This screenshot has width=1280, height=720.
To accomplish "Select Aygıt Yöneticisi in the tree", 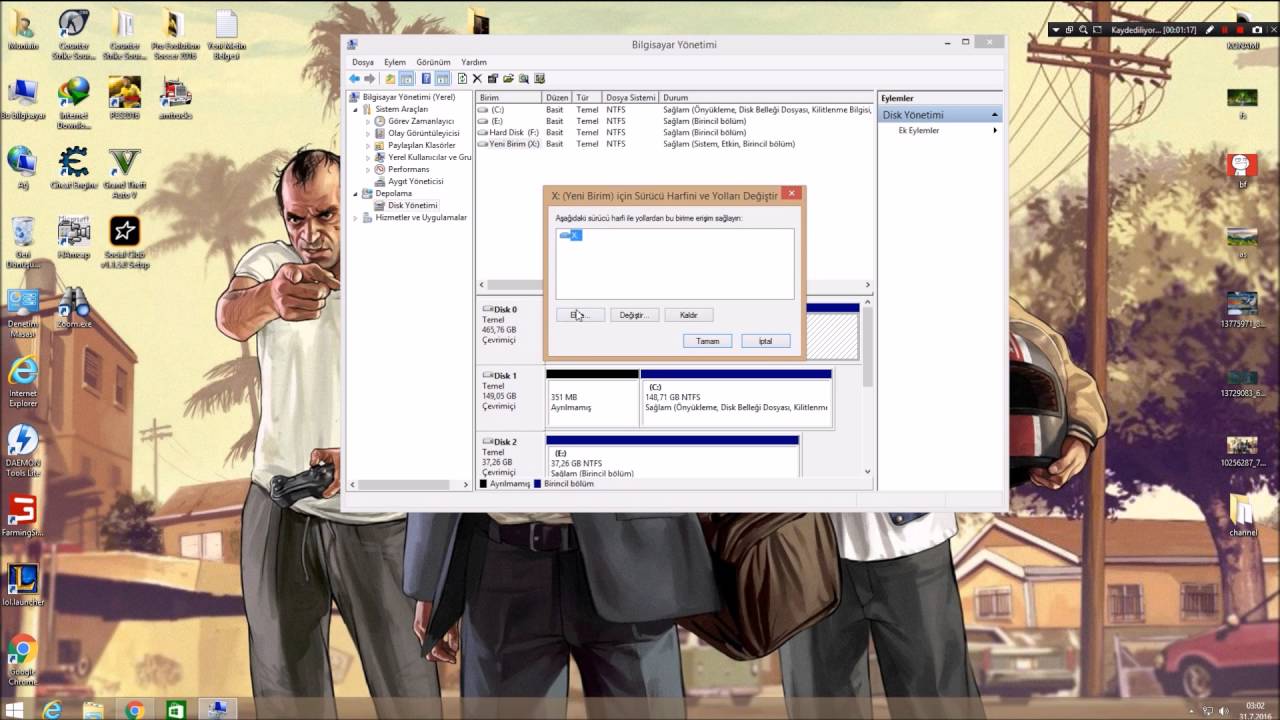I will pos(415,181).
